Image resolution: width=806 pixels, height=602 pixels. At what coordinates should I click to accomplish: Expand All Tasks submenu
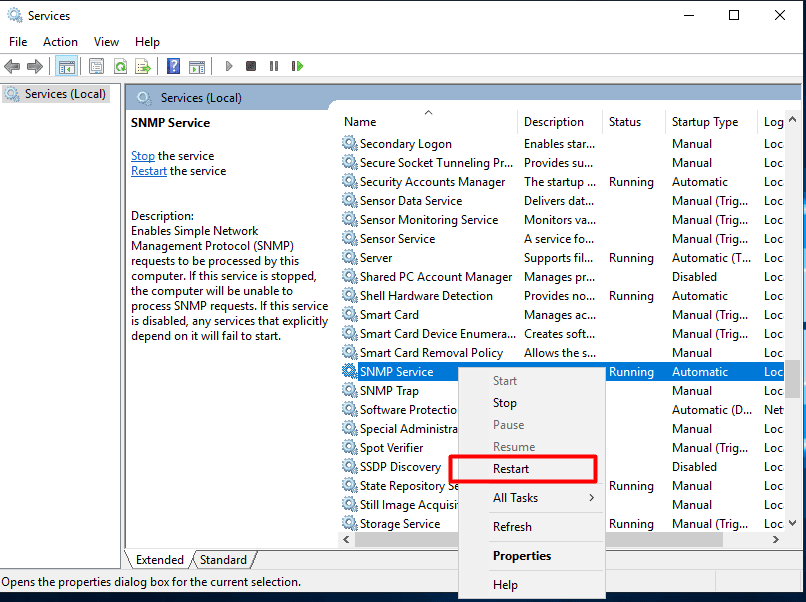tap(532, 498)
